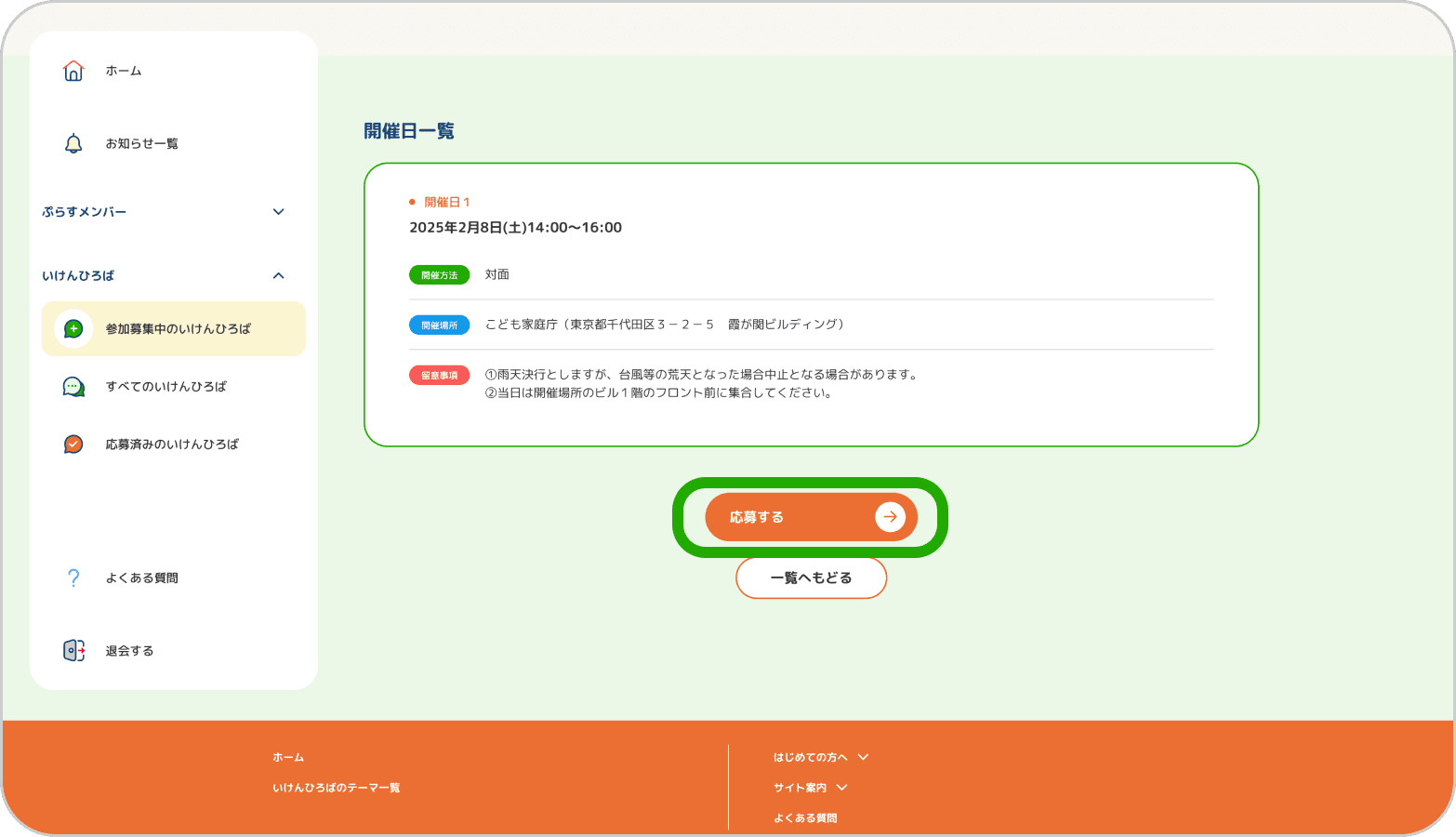The width and height of the screenshot is (1456, 837).
Task: Click the orange bullet beside 開催日１
Action: (413, 202)
